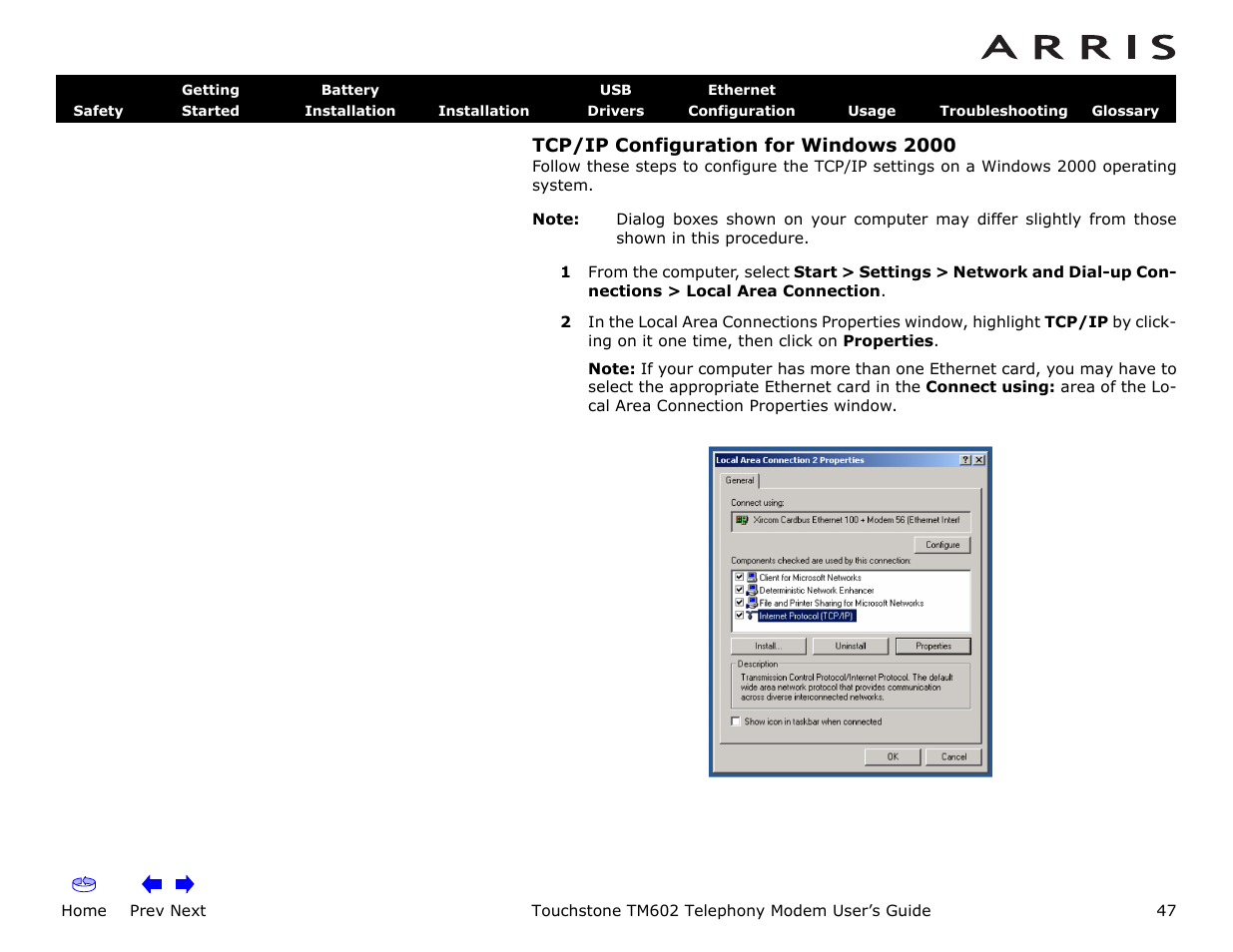This screenshot has width=1233, height=952.
Task: Toggle File and Printer Sharing checkbox
Action: pos(740,603)
